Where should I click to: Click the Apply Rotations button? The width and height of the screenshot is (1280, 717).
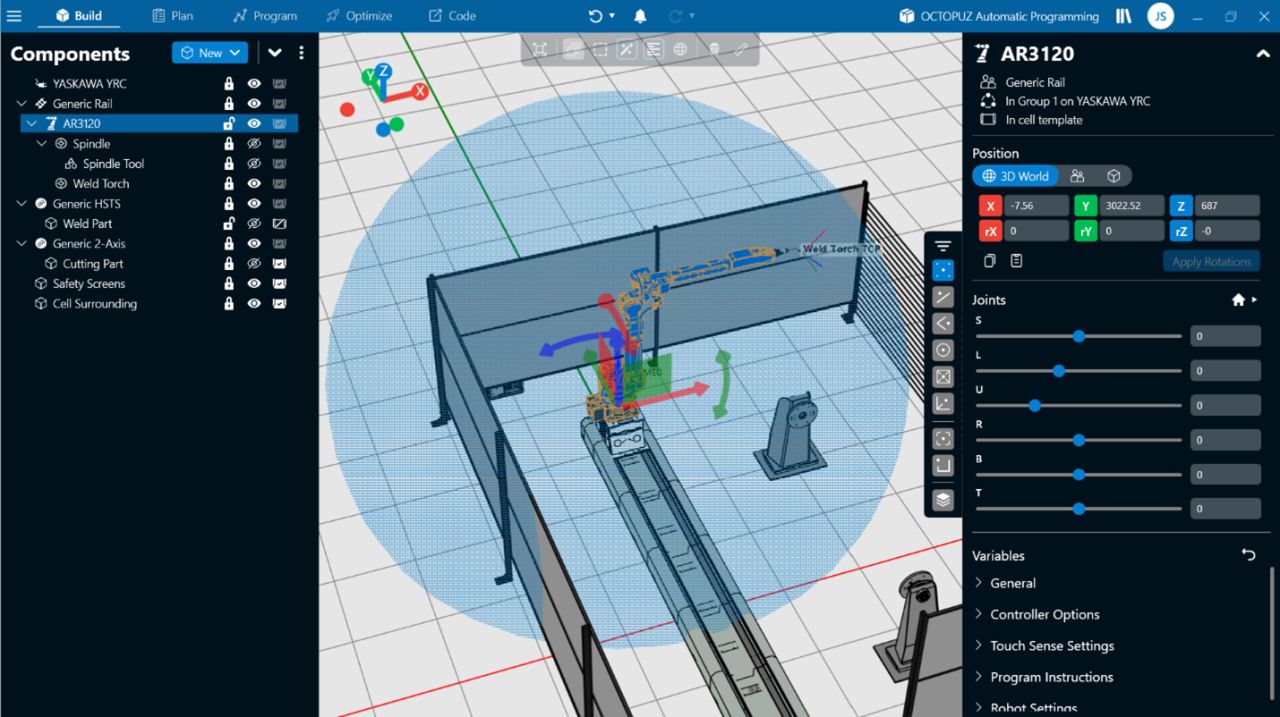click(x=1211, y=261)
